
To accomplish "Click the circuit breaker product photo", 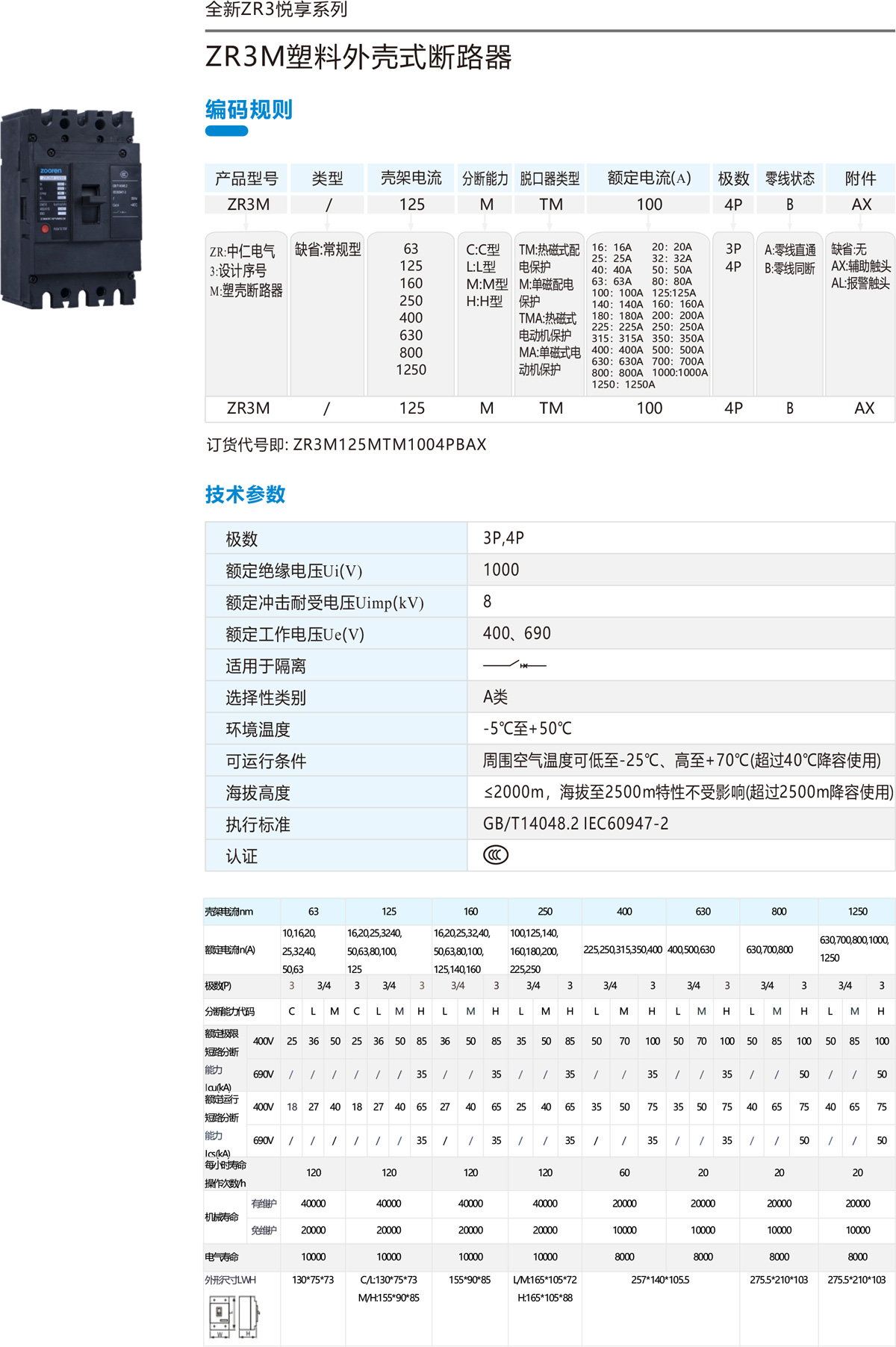I will coord(71,208).
